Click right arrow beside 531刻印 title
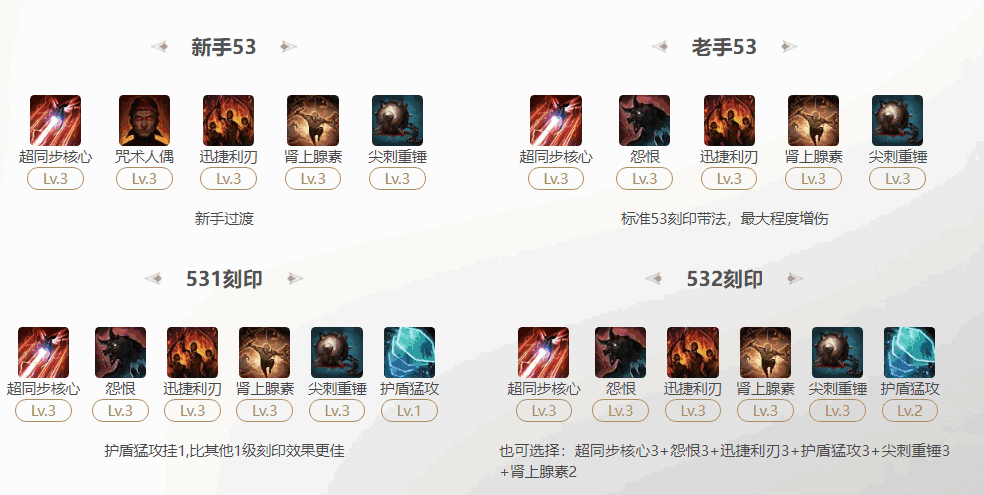 coord(295,279)
